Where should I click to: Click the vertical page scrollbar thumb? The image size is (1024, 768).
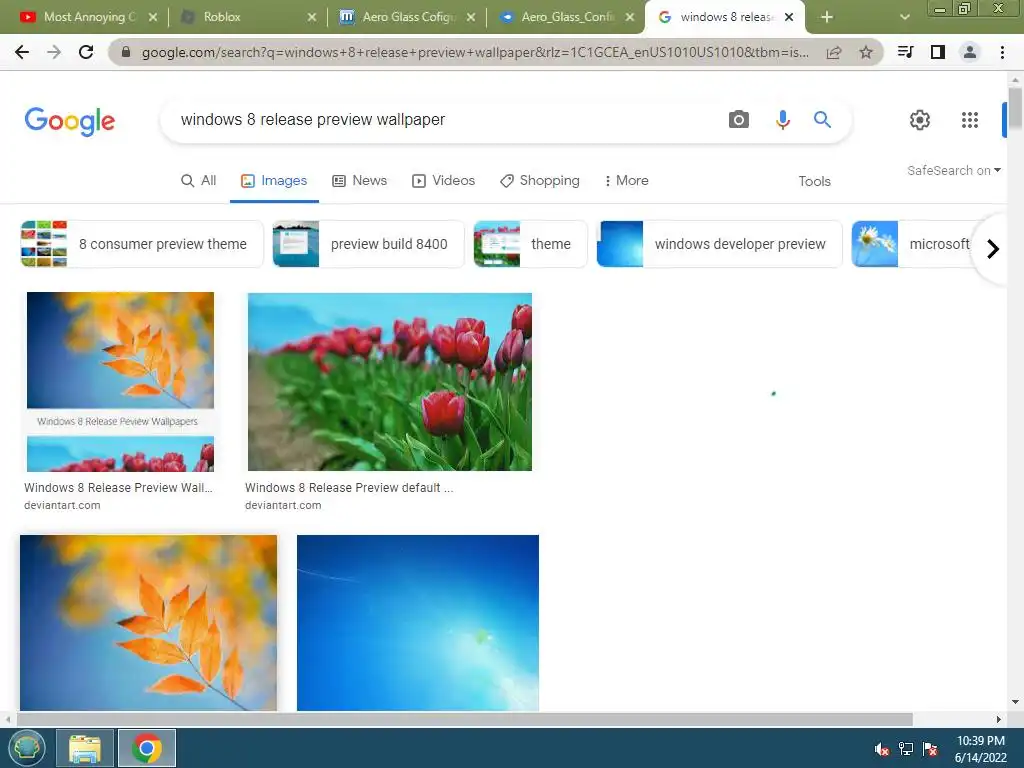pos(1015,109)
